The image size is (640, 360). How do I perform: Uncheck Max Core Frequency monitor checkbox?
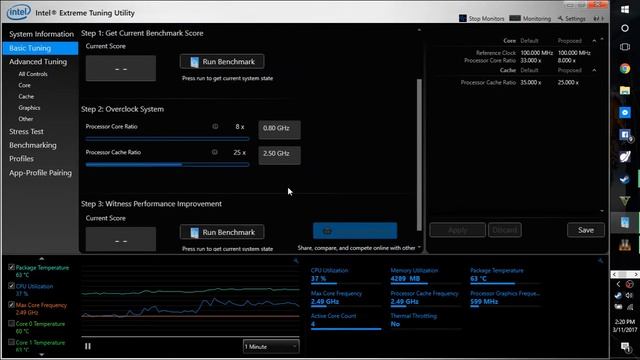coord(11,305)
